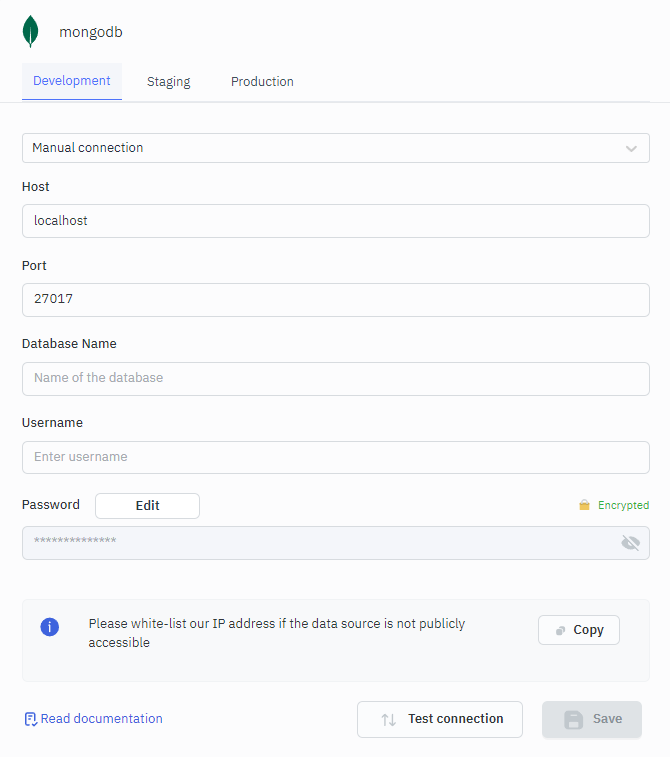The width and height of the screenshot is (670, 757).
Task: Click the arrows icon on Test connection
Action: (x=389, y=719)
